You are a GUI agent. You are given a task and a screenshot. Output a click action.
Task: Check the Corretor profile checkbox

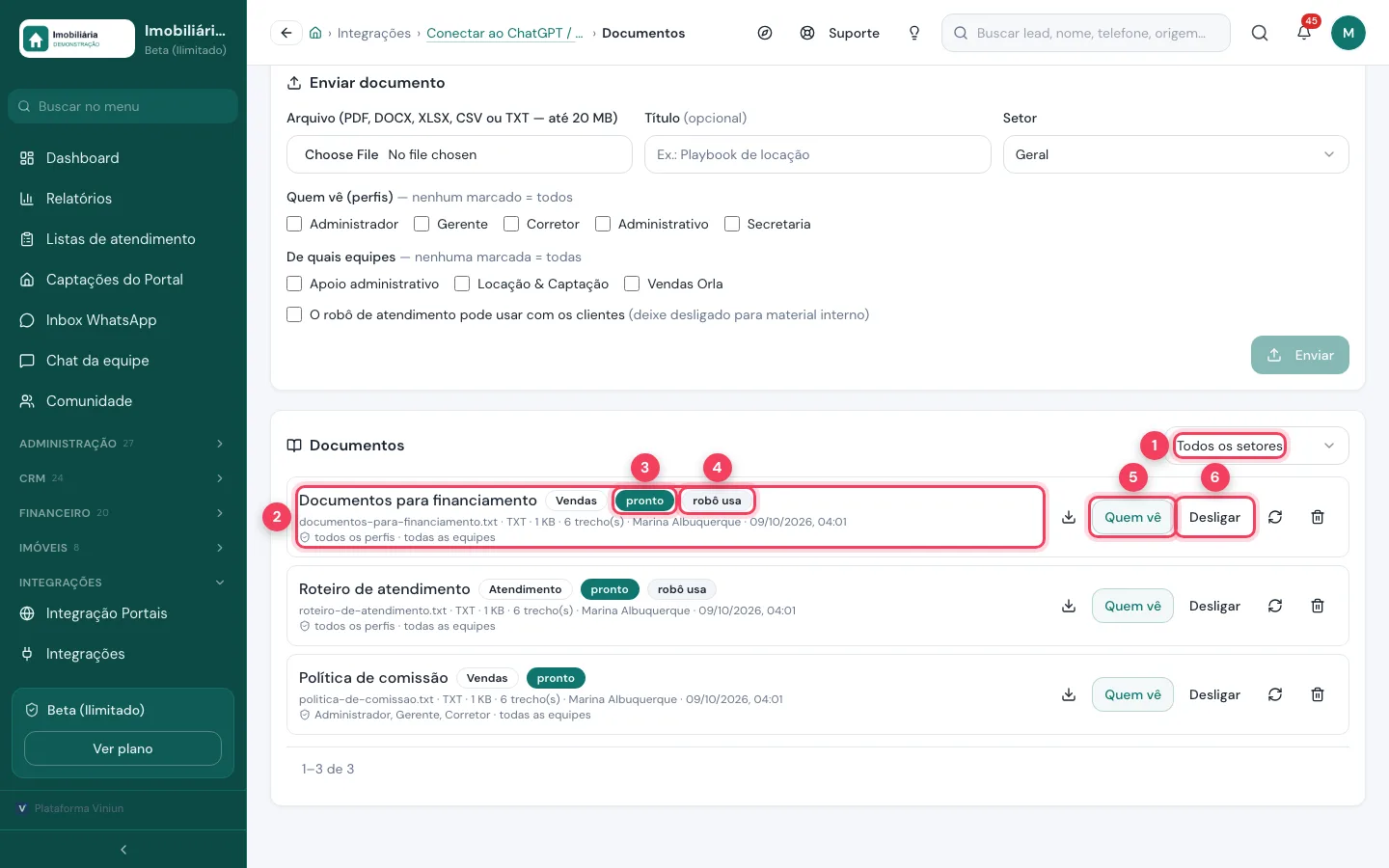pyautogui.click(x=511, y=224)
